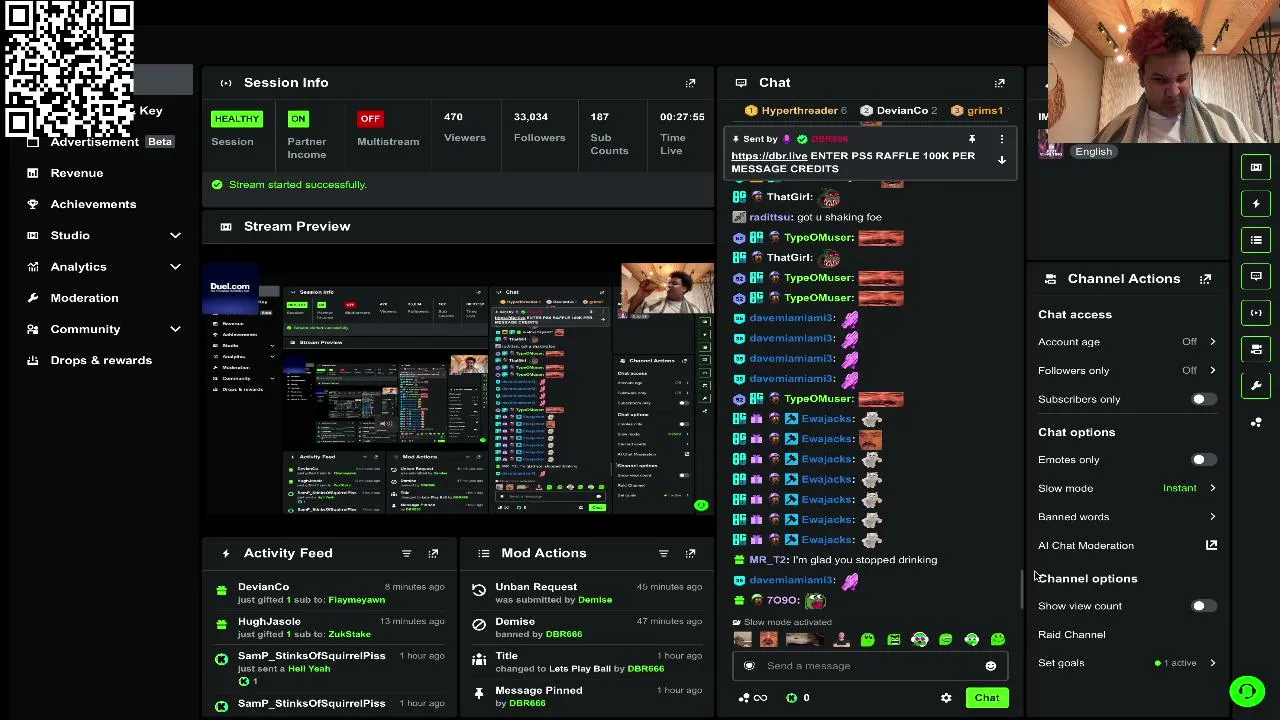The height and width of the screenshot is (720, 1280).
Task: Open pinned message options menu
Action: [1001, 139]
